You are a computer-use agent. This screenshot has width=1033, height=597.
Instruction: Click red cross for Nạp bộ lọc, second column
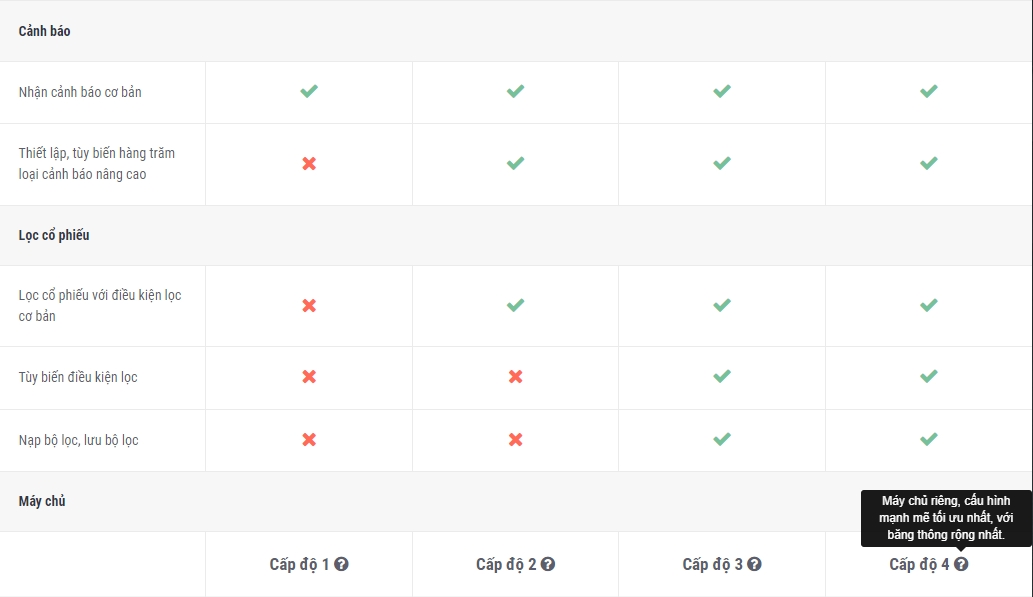[x=516, y=440]
